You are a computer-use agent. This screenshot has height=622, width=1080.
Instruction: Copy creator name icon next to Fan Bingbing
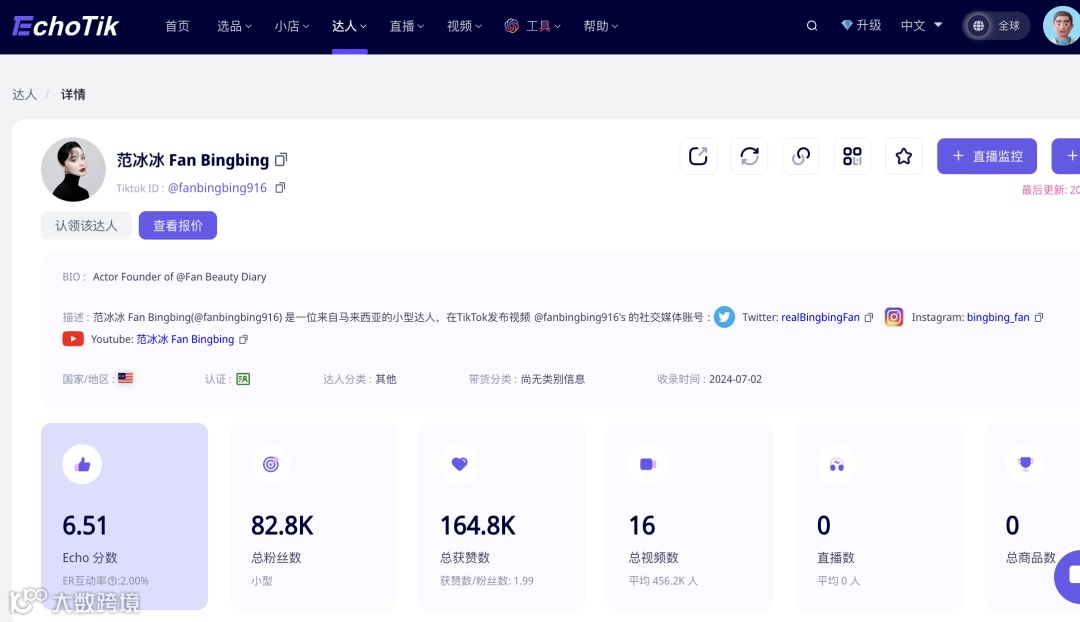pos(281,160)
